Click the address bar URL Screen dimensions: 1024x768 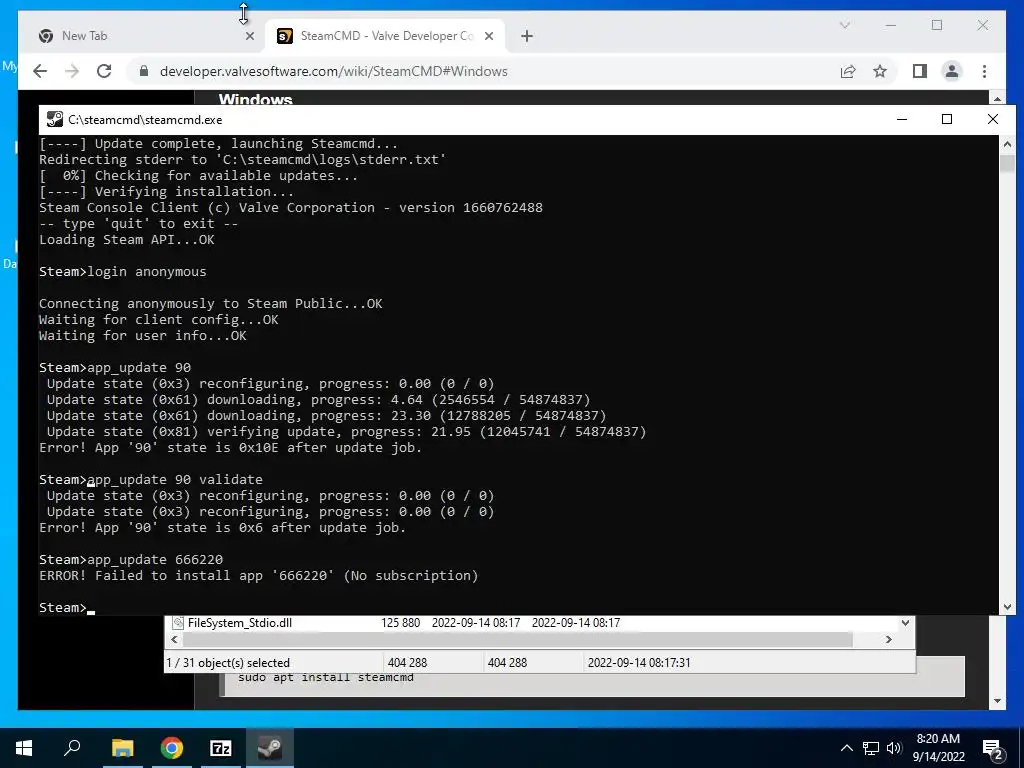(x=334, y=71)
